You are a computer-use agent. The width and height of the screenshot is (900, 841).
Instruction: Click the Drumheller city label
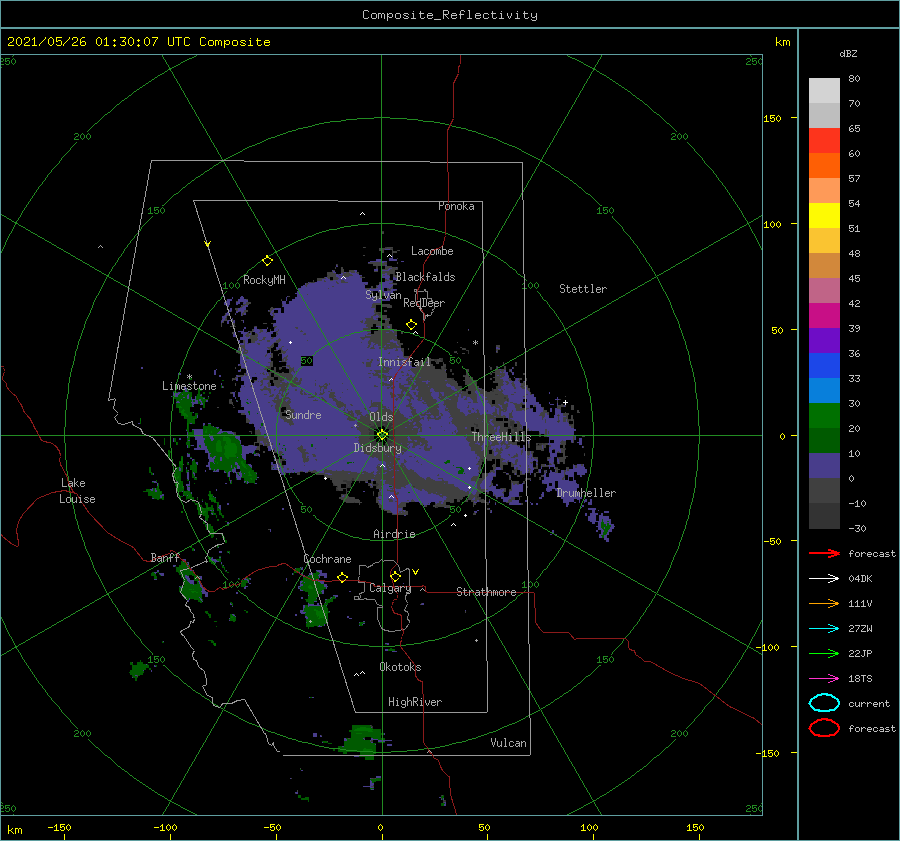(x=585, y=493)
